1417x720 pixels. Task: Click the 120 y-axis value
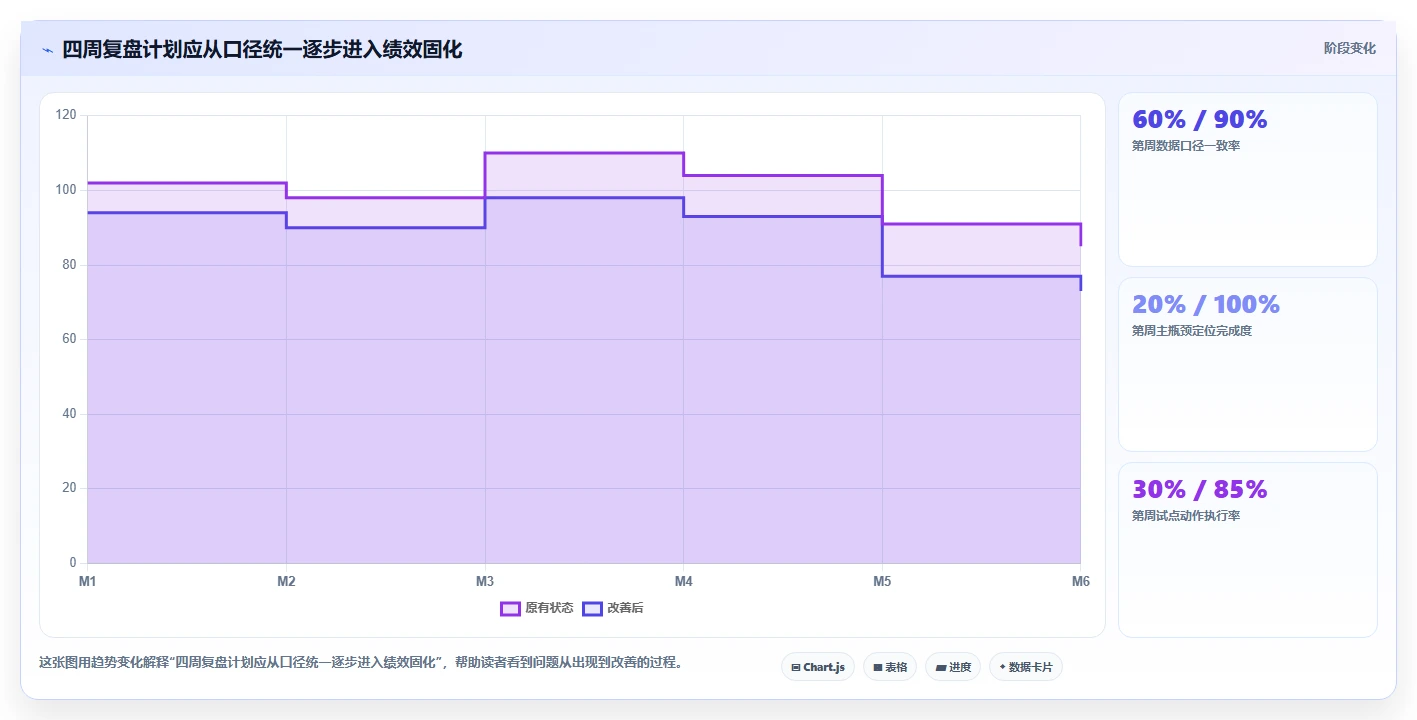coord(66,116)
